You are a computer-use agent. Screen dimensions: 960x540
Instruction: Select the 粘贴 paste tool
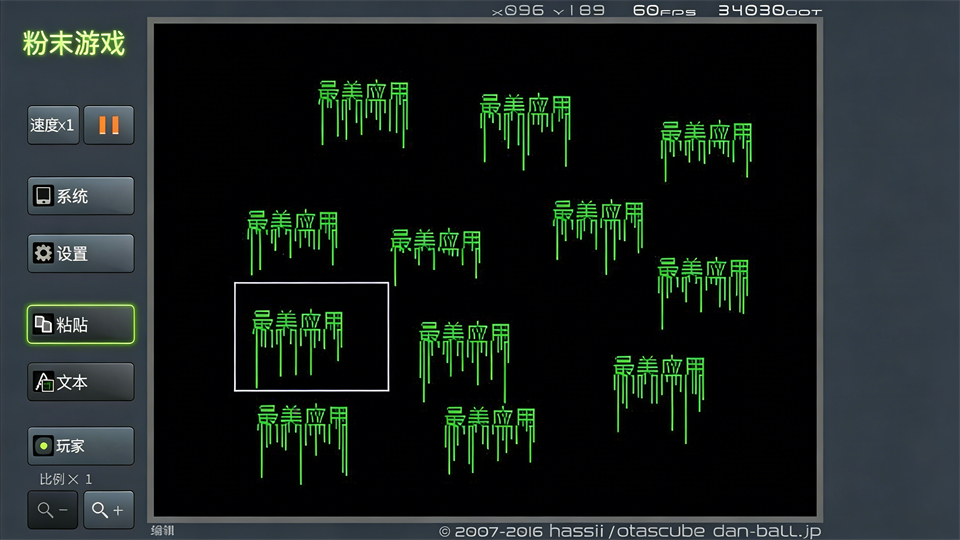[80, 324]
